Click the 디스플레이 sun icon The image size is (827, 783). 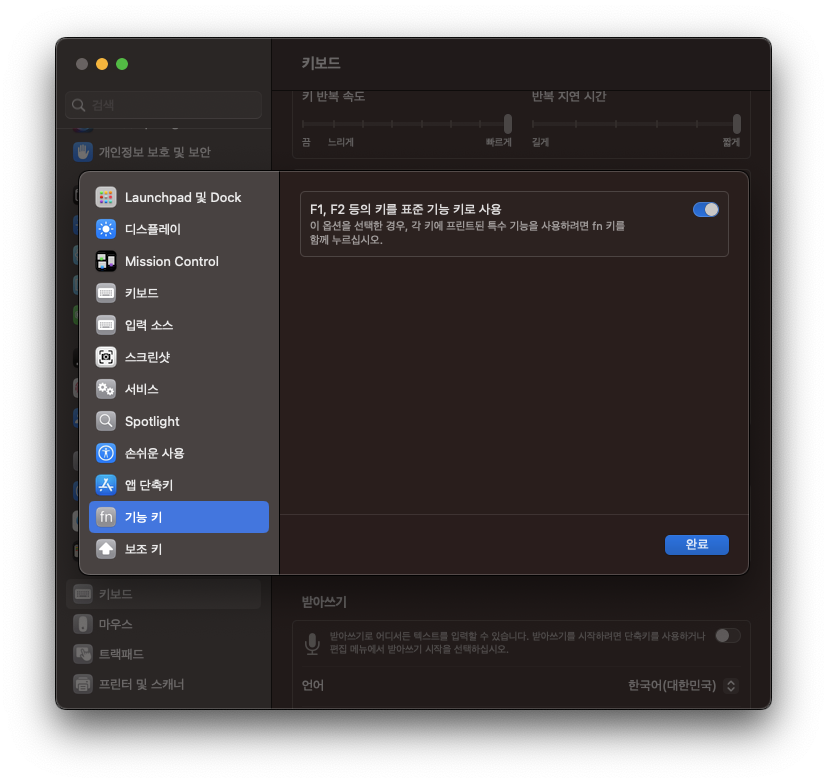click(x=106, y=229)
